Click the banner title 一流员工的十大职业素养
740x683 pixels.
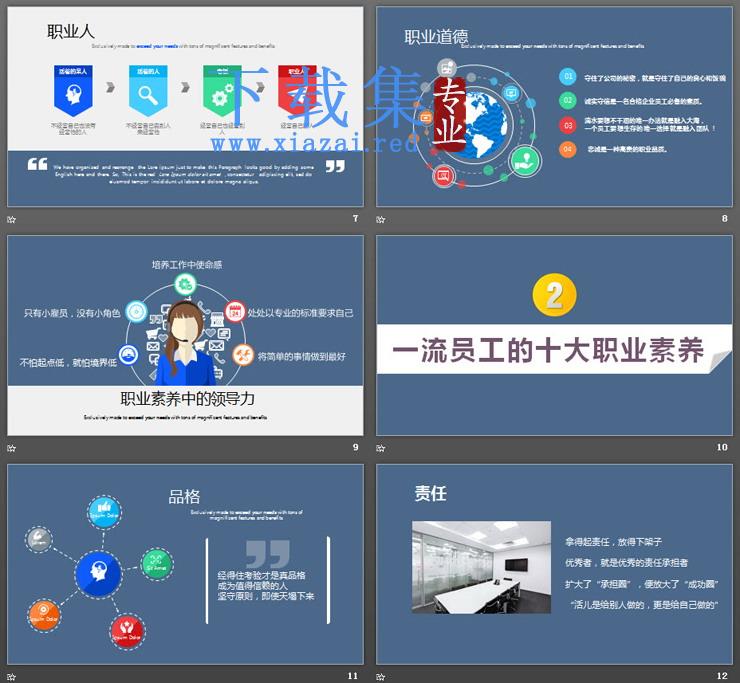tap(548, 350)
